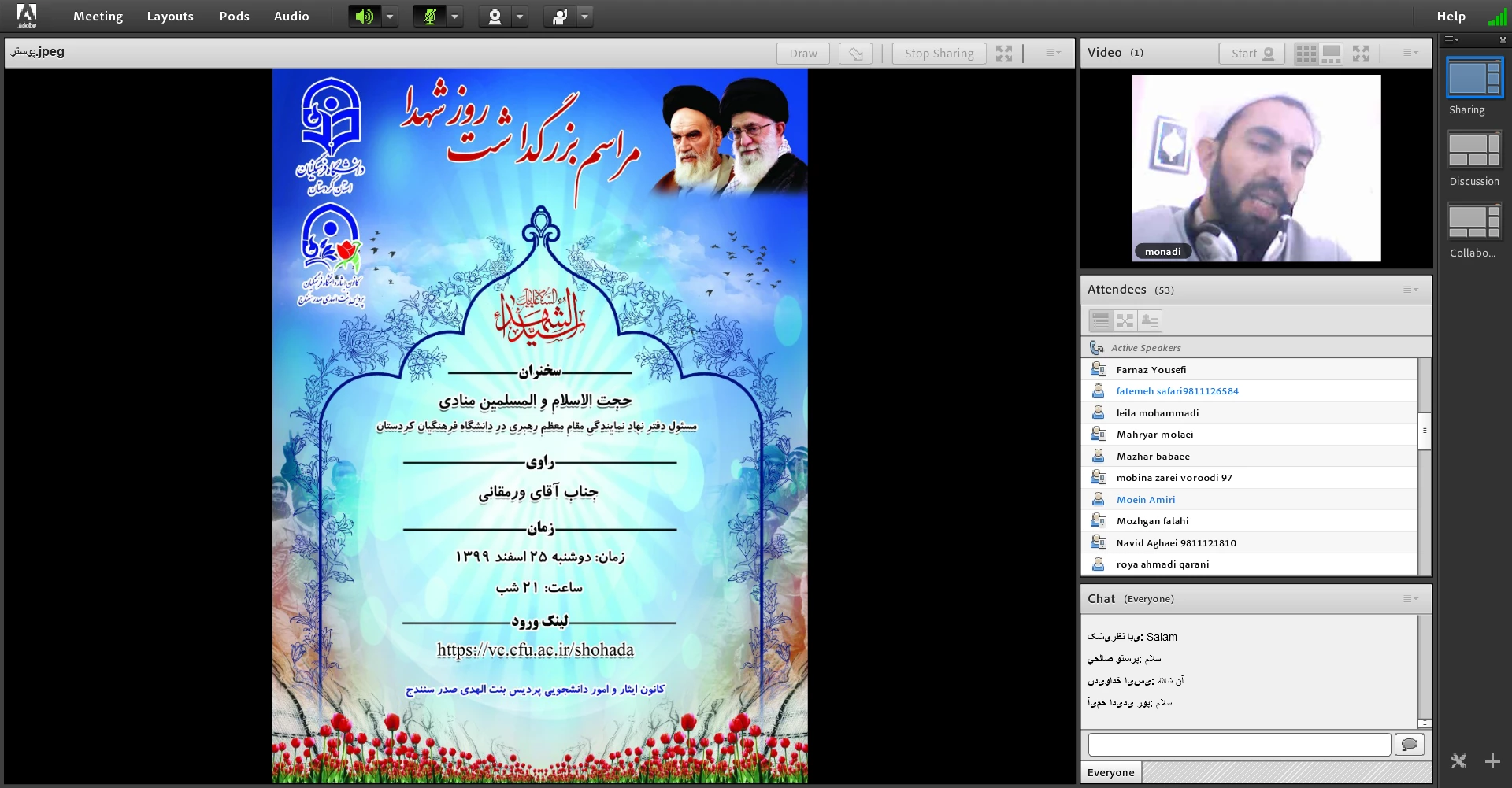Open the Layouts menu
This screenshot has height=788, width=1512.
point(170,17)
